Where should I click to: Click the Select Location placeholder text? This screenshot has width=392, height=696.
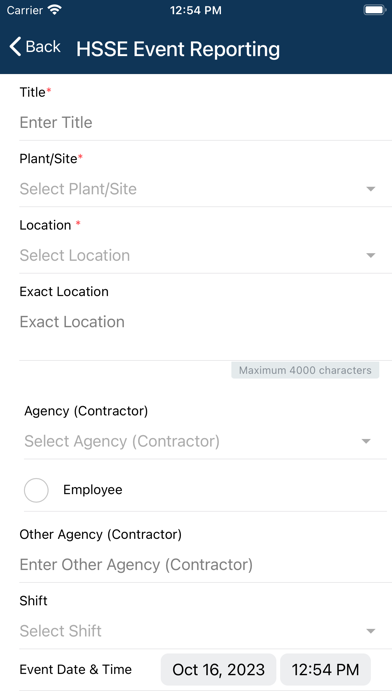click(75, 256)
